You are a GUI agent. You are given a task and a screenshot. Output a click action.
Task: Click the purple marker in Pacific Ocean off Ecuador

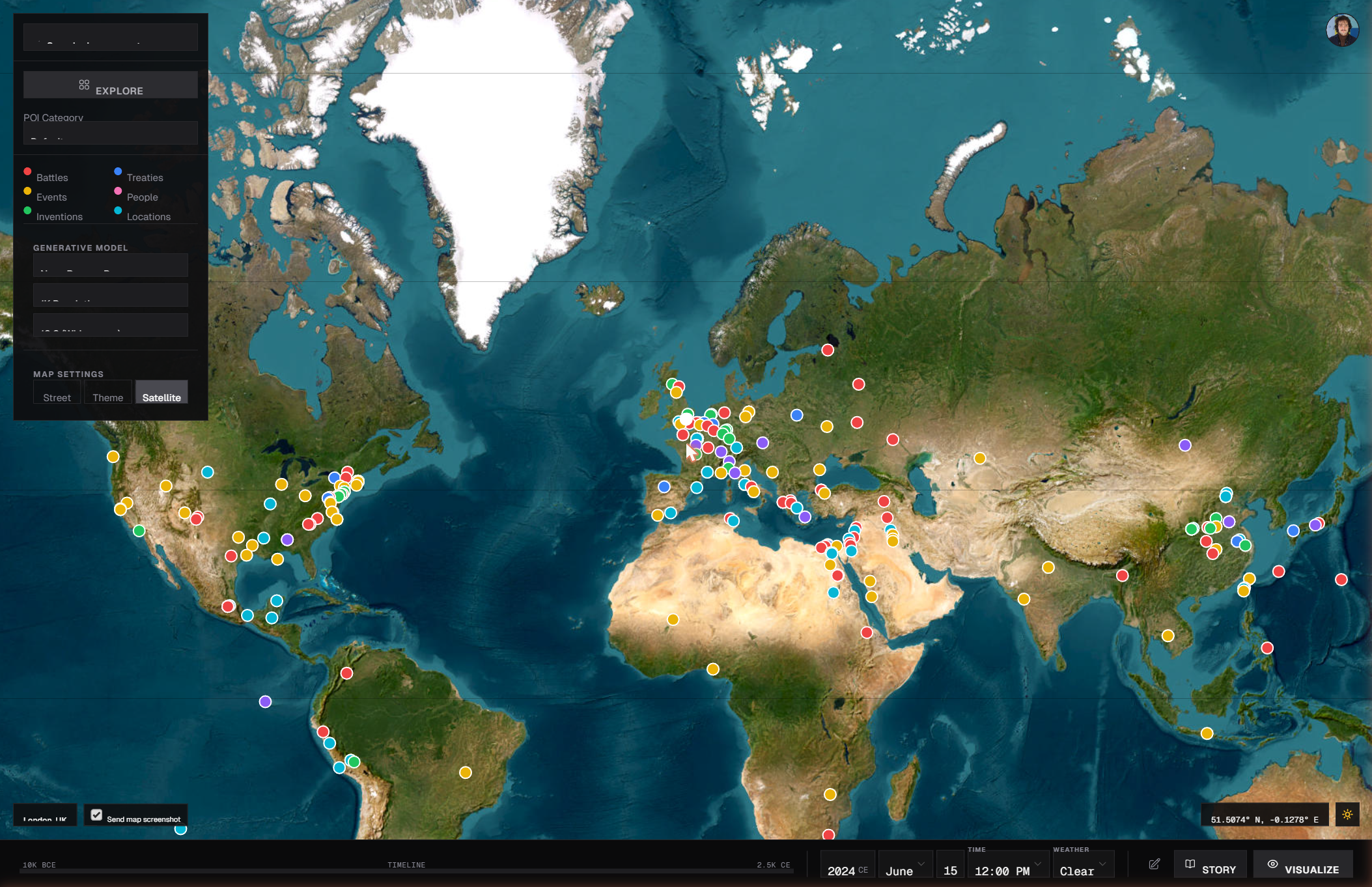(x=265, y=701)
